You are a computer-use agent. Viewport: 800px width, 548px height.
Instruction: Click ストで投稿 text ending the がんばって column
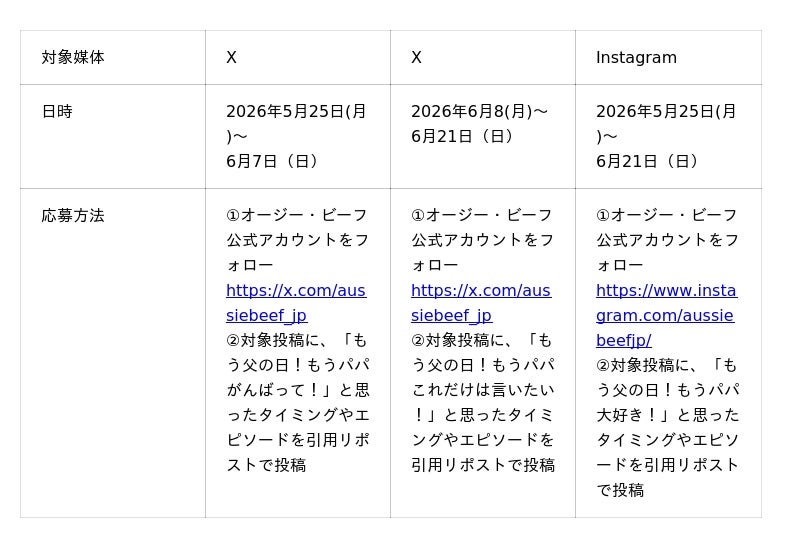[x=266, y=465]
